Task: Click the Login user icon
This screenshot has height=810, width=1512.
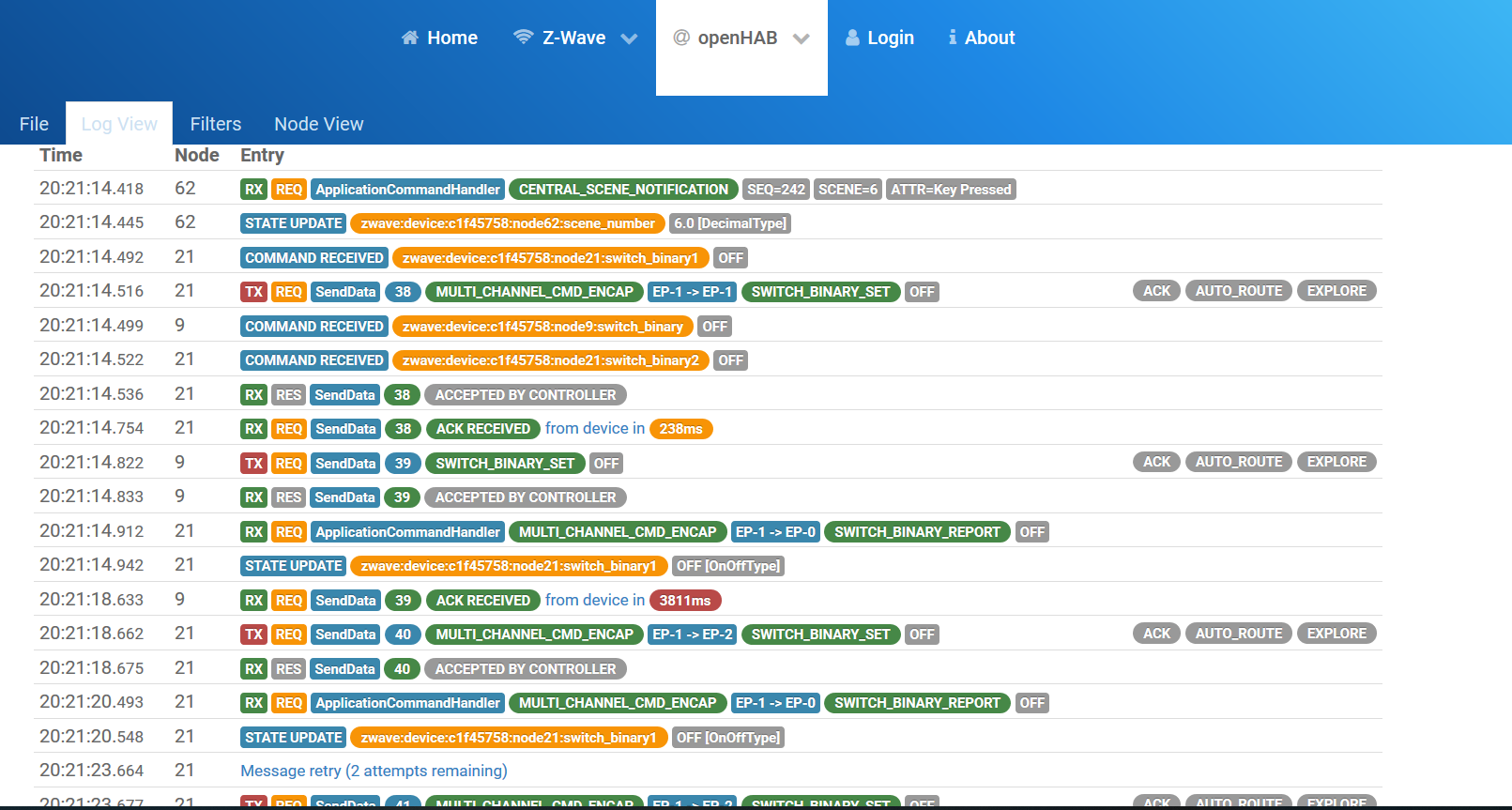Action: point(852,38)
